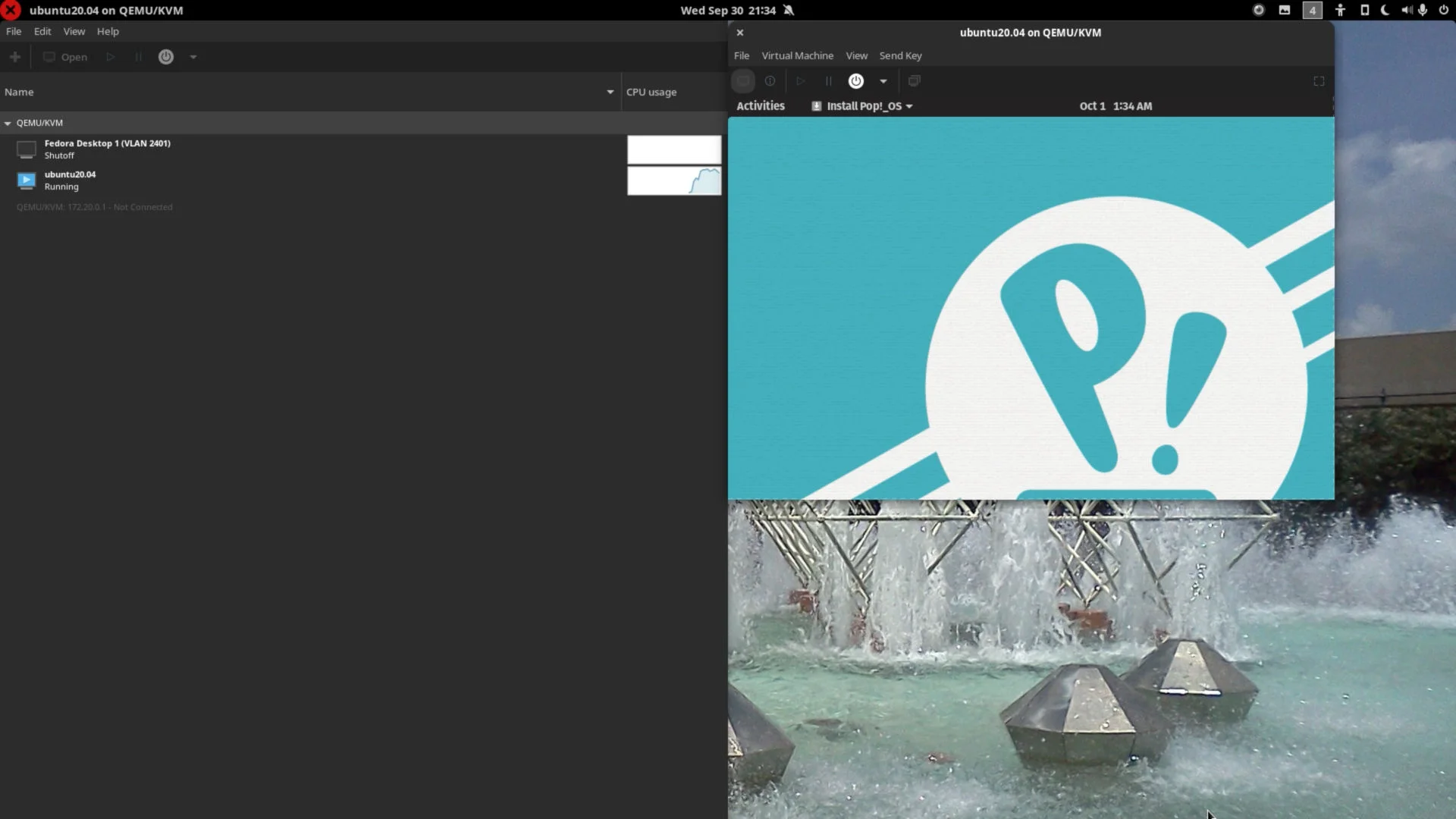Open the Send Key menu
The height and width of the screenshot is (819, 1456).
tap(900, 55)
